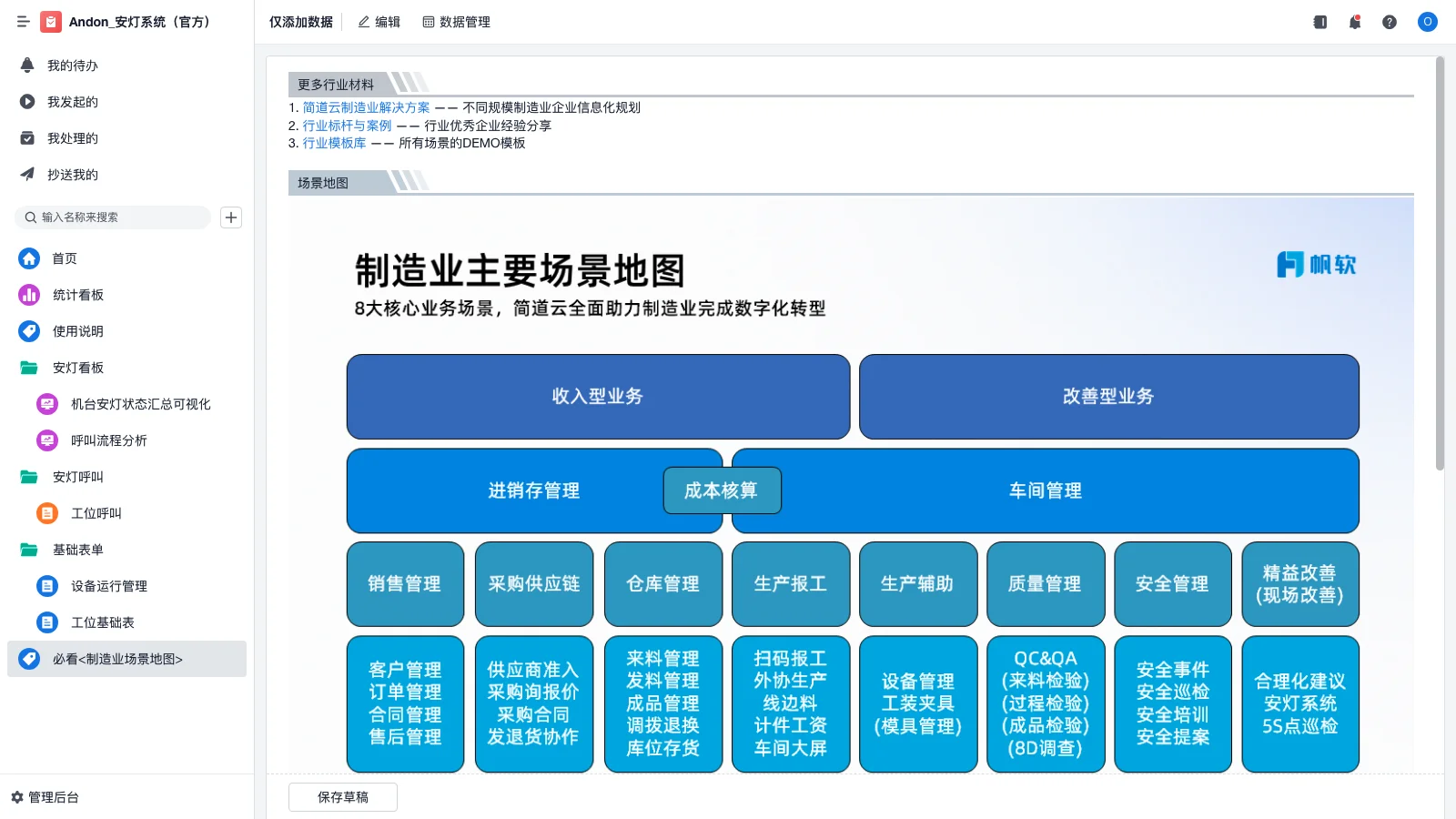
Task: Click the address book icon in header
Action: tap(1319, 22)
